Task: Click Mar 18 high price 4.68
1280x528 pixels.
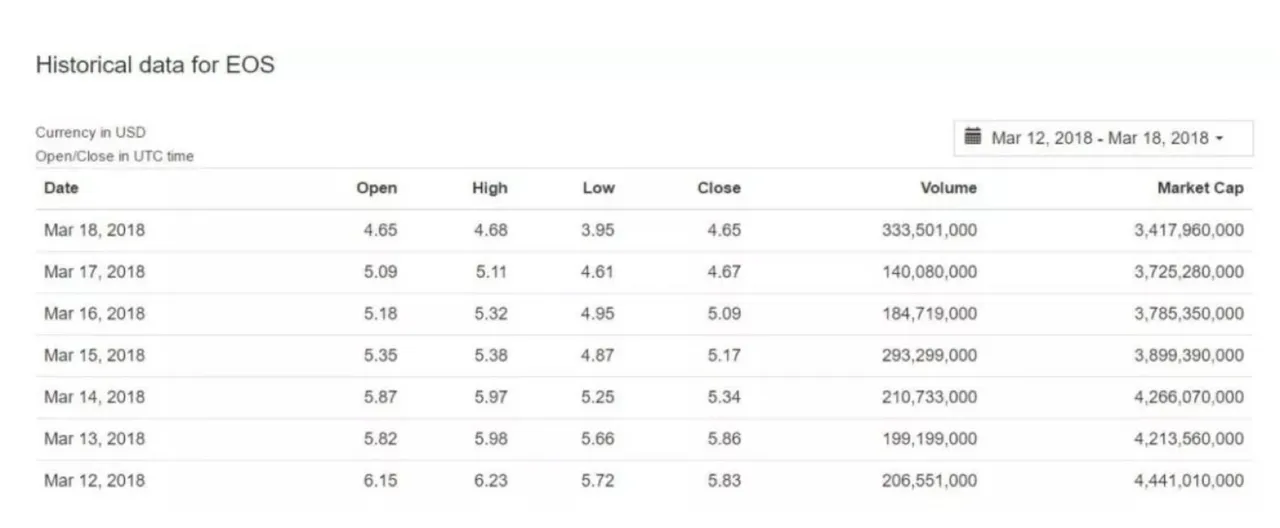Action: coord(491,230)
